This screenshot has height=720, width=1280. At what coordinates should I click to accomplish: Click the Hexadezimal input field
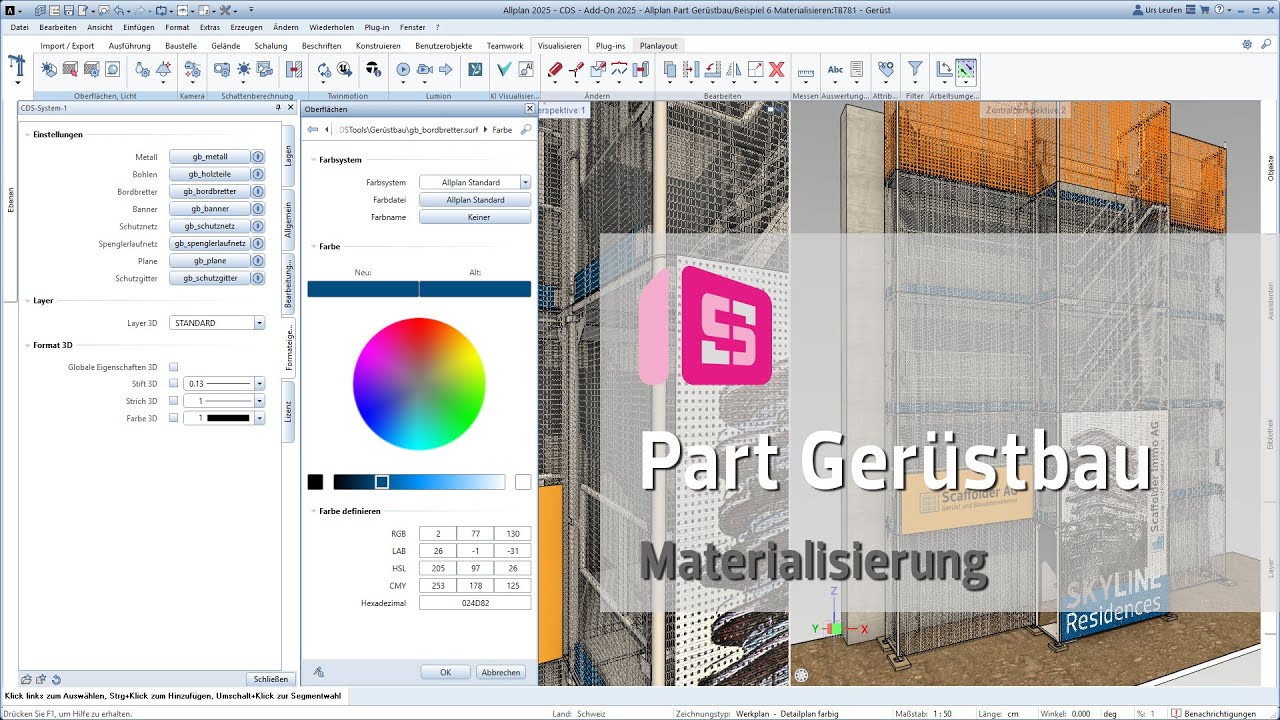(475, 603)
